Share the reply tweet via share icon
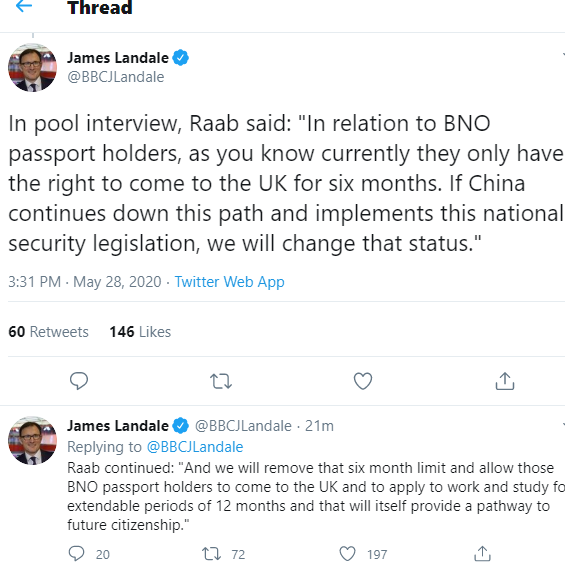This screenshot has height=565, width=565. coord(482,553)
